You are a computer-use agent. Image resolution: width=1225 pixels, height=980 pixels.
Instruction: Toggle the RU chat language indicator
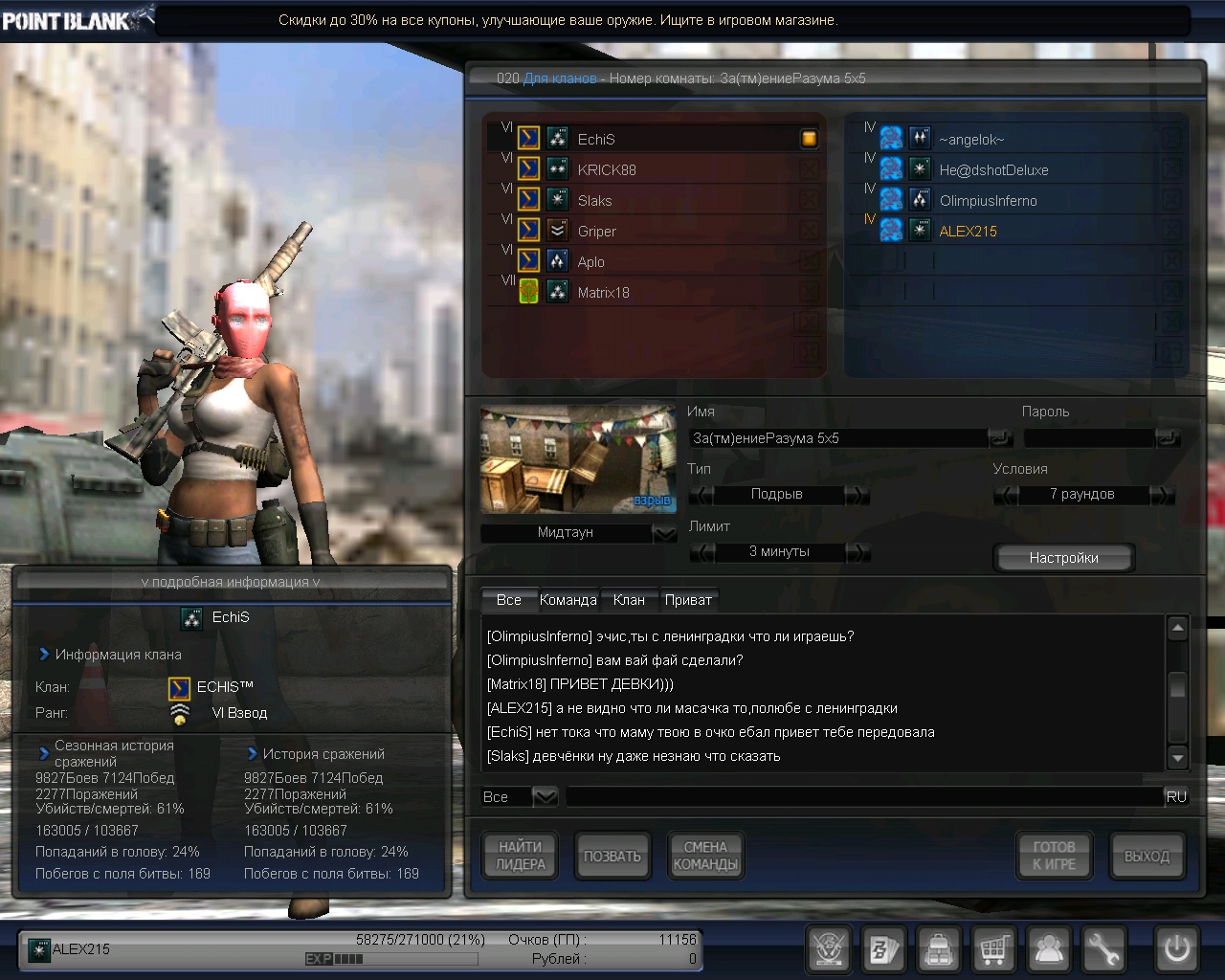tap(1175, 796)
